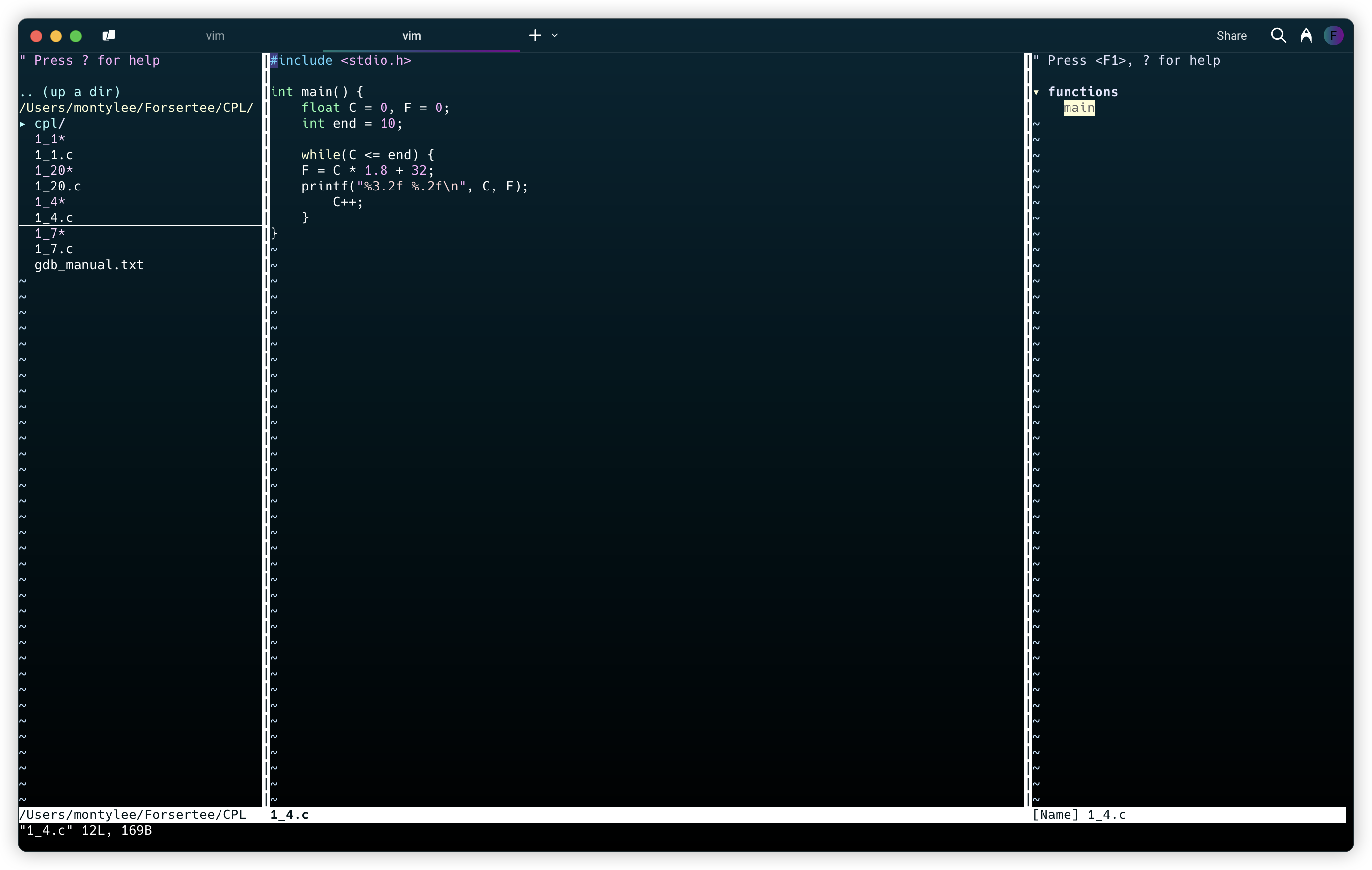Place cursor on #include <stdio.h> line
Image resolution: width=1372 pixels, height=870 pixels.
[x=341, y=60]
